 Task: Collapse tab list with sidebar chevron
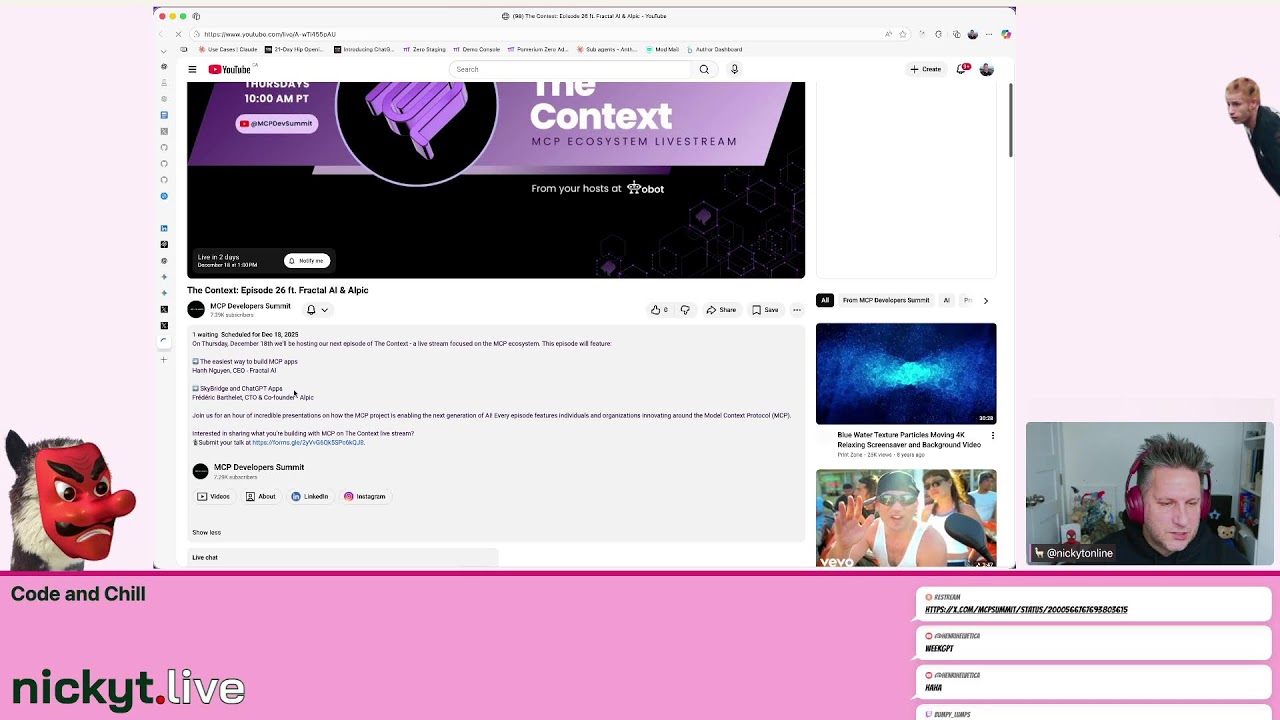[x=164, y=50]
